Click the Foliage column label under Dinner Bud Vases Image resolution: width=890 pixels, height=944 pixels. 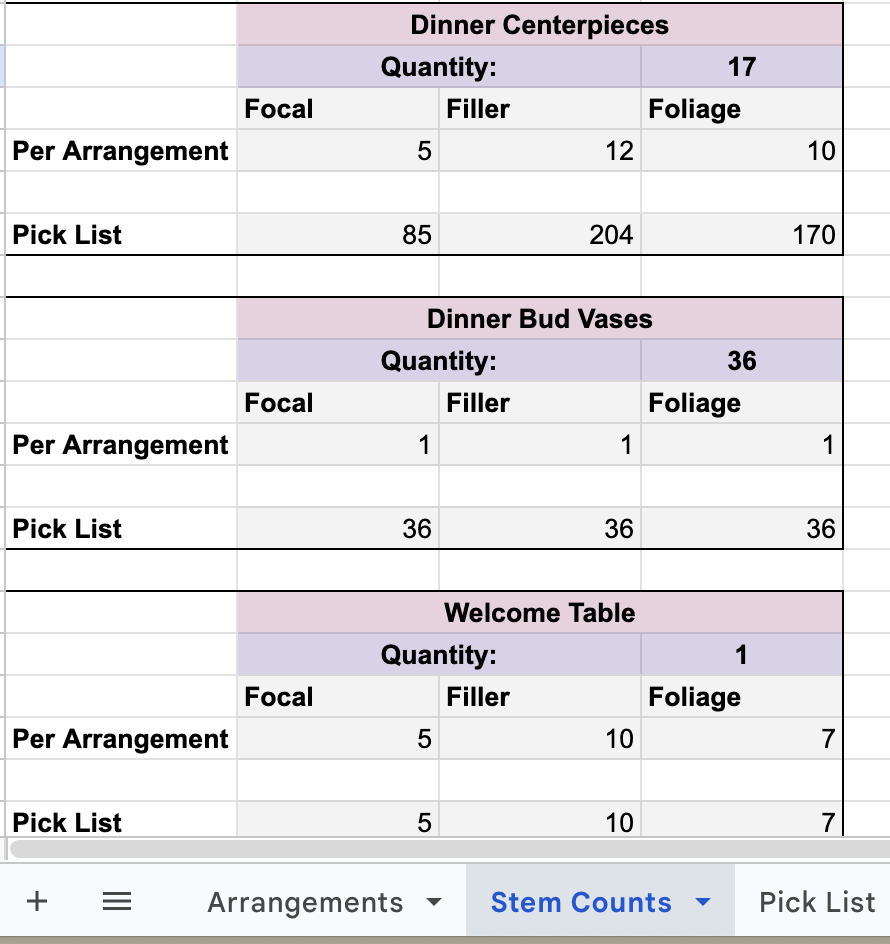pos(694,403)
